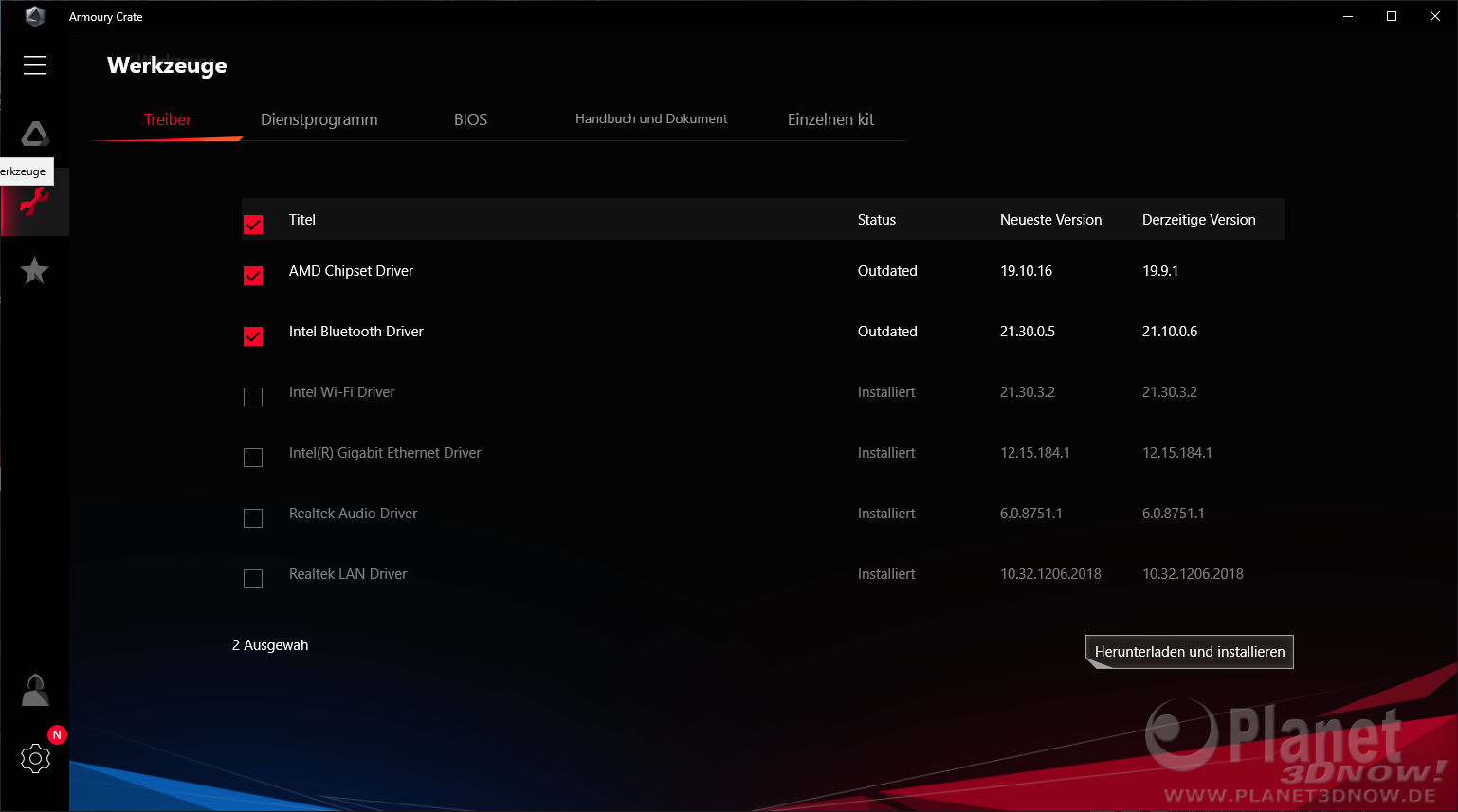Click the Titel column header

coord(302,220)
